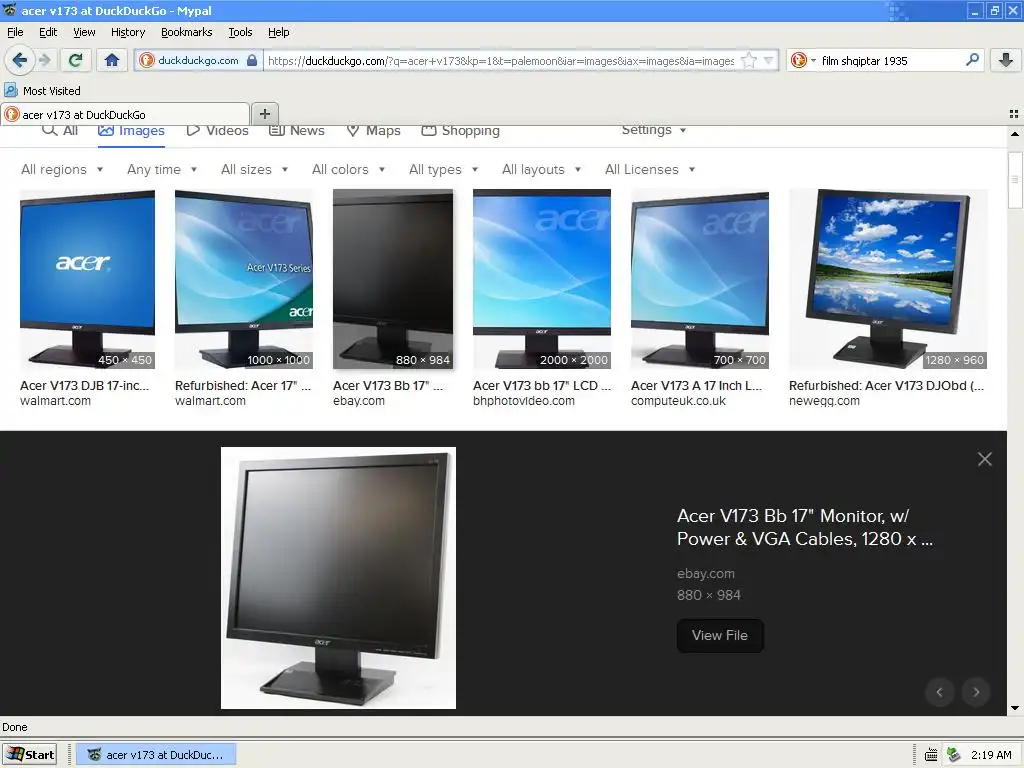Click the page scrollbar up arrow

coord(1015,134)
